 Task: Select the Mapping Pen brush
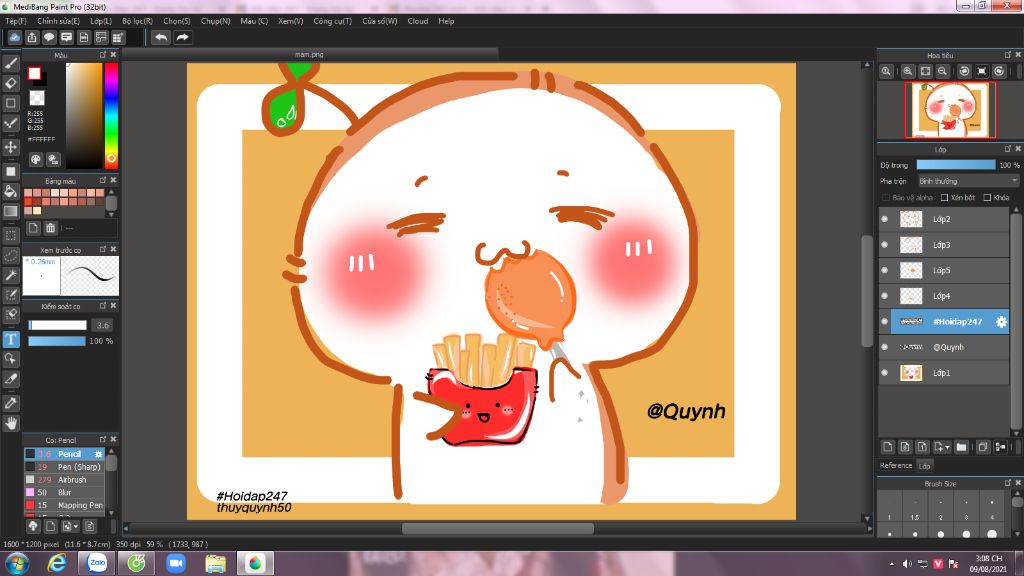tap(64, 505)
